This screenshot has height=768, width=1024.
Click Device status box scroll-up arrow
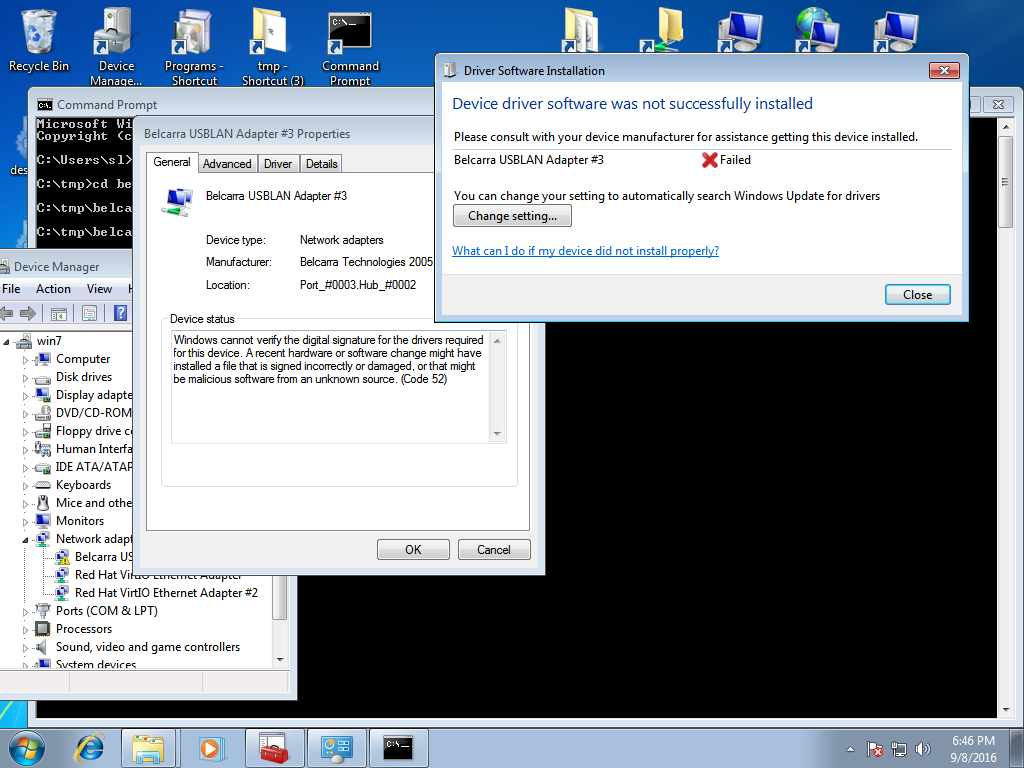[x=497, y=340]
